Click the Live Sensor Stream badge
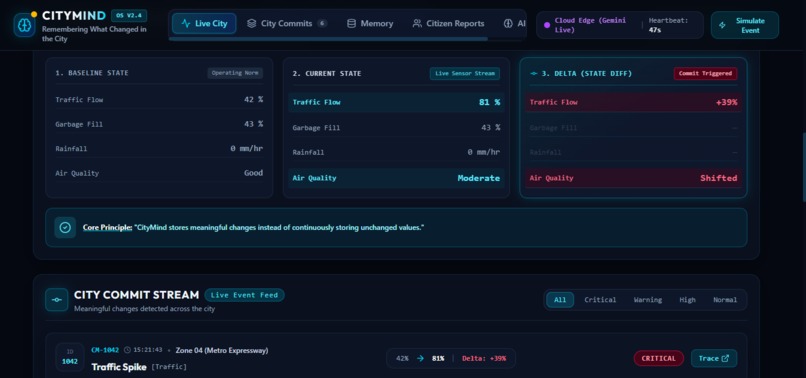This screenshot has height=378, width=806. pos(465,74)
